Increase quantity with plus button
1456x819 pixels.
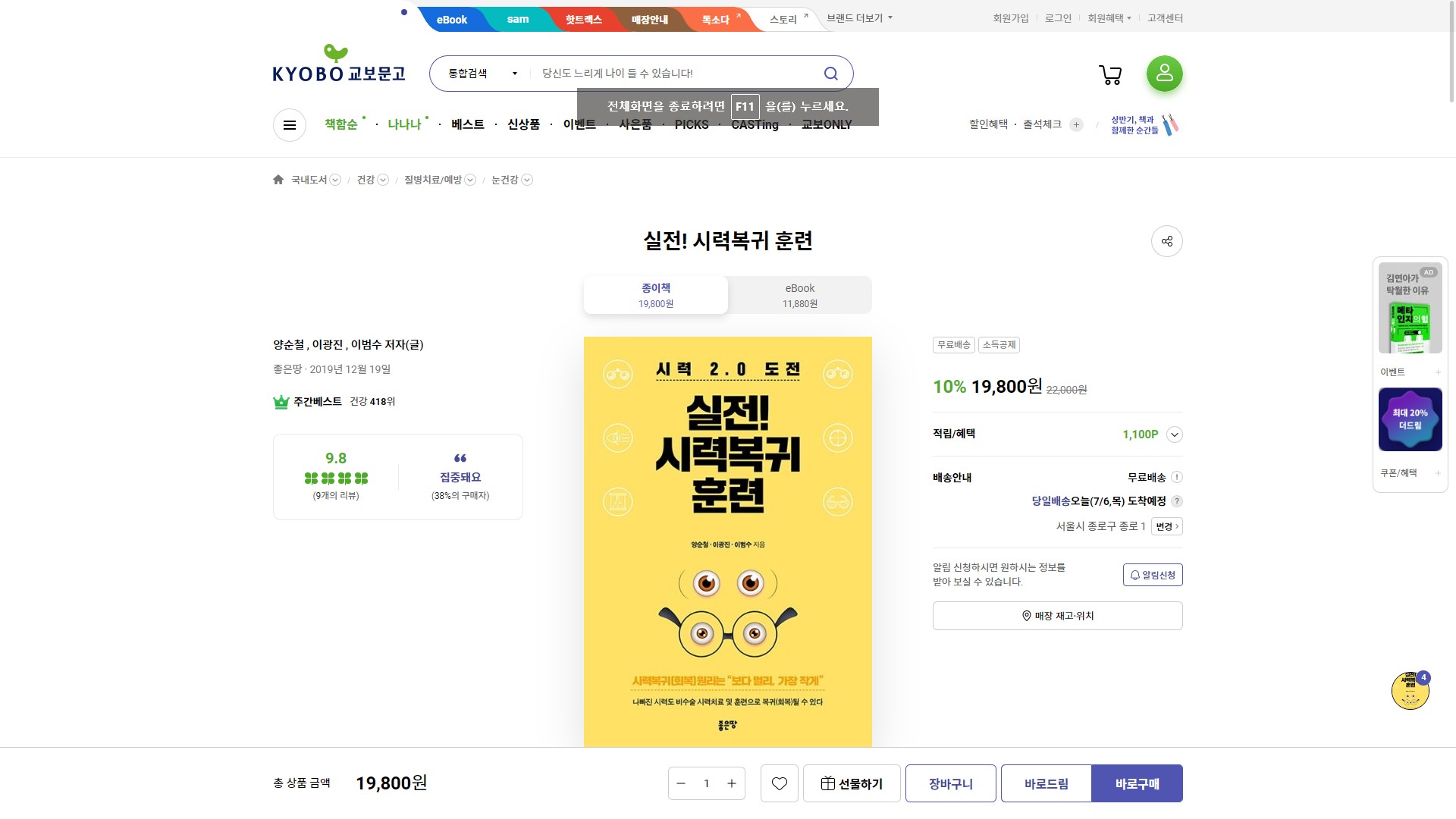point(732,783)
